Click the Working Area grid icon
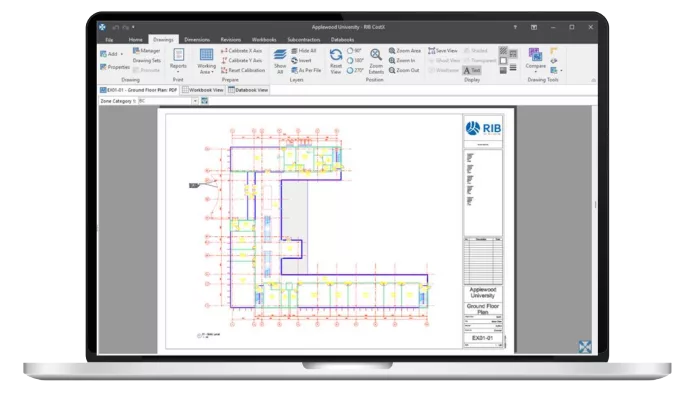Viewport: 700px width, 394px height. pyautogui.click(x=206, y=54)
